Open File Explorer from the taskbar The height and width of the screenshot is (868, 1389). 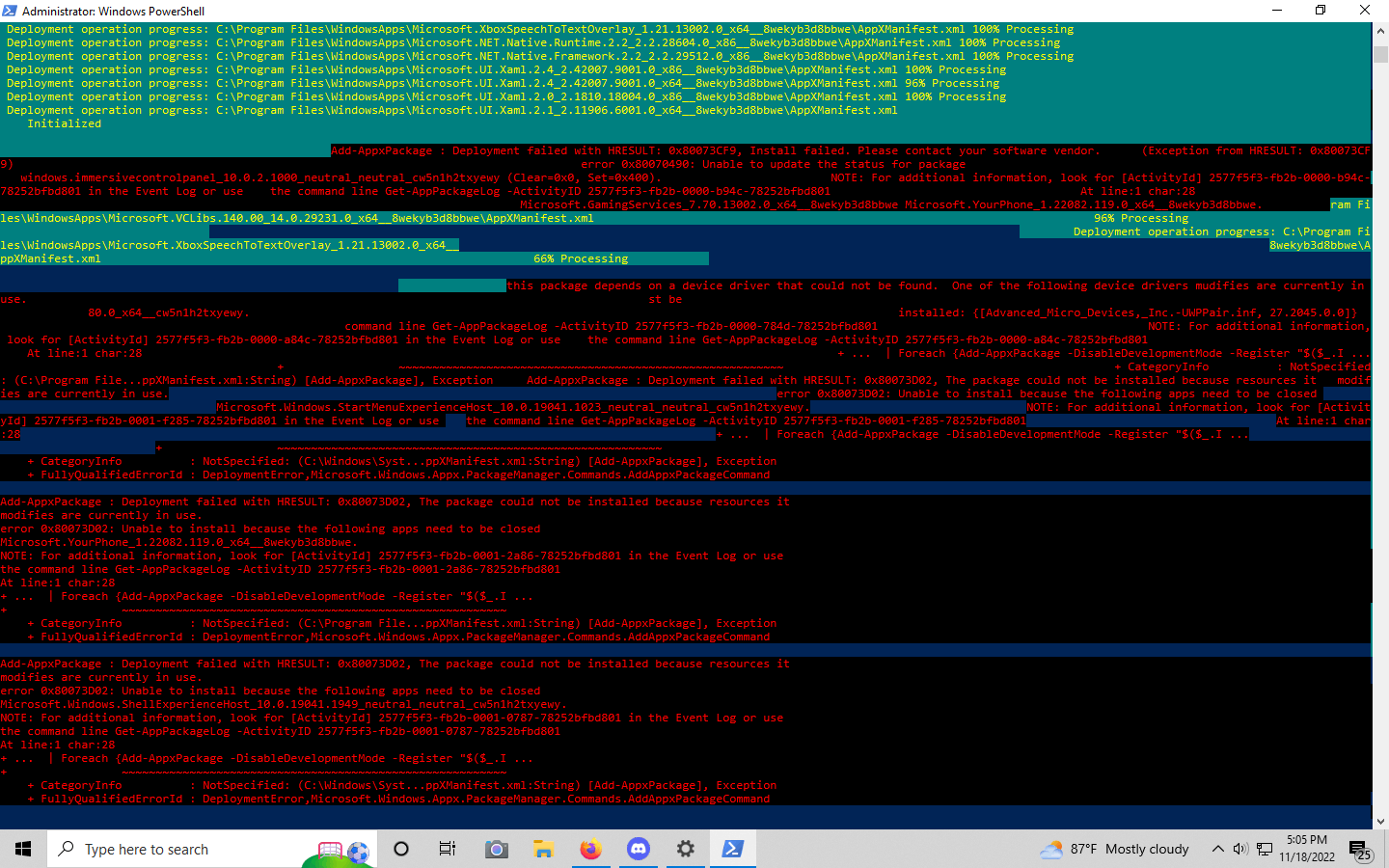(x=543, y=849)
